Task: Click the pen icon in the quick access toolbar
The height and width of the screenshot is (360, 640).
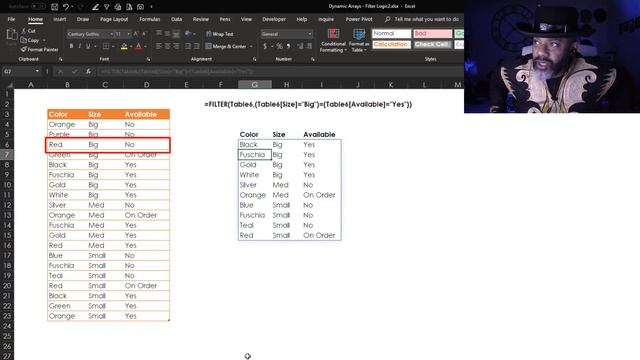Action: [95, 7]
